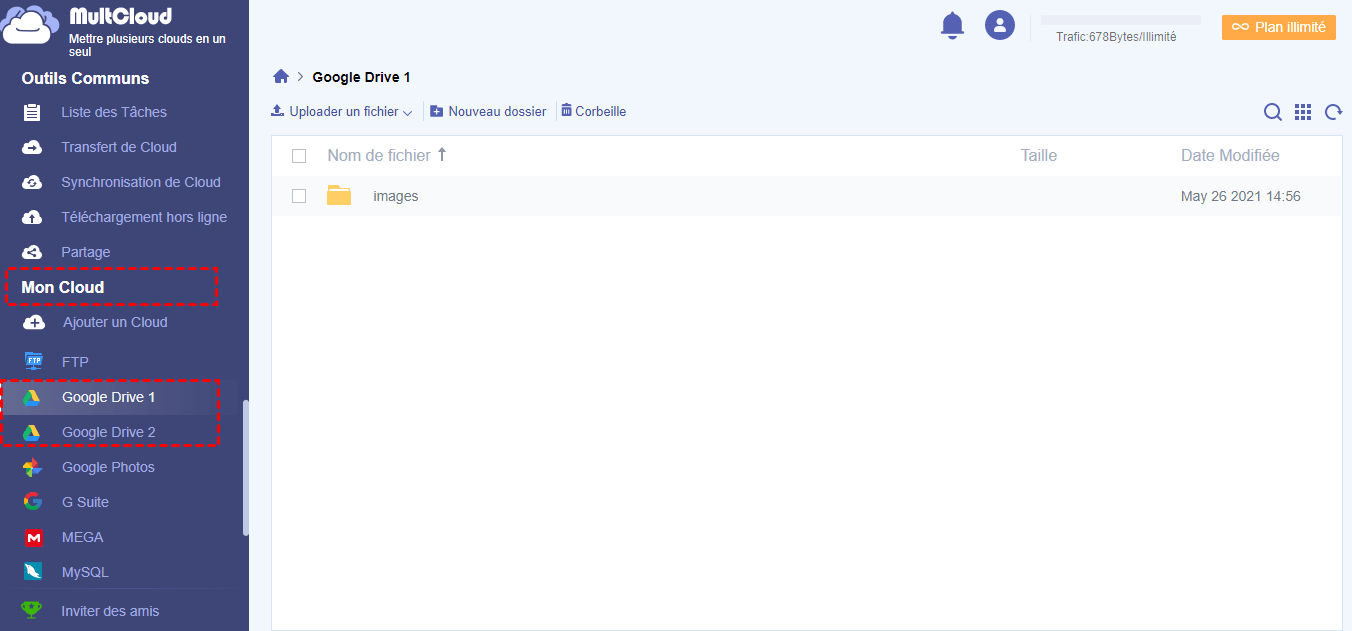Click the images folder icon
The width and height of the screenshot is (1352, 631).
click(x=339, y=196)
